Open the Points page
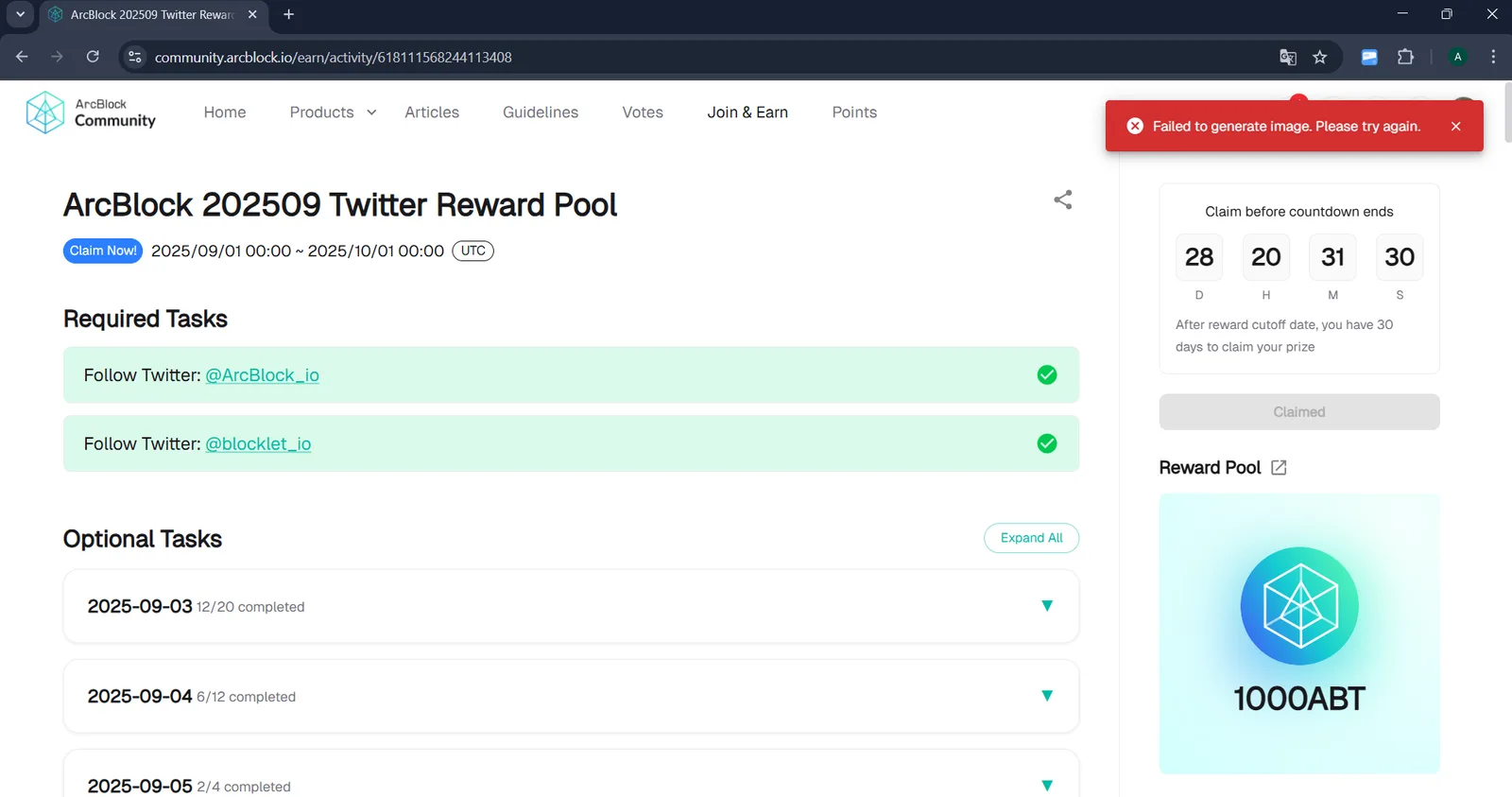 (854, 113)
